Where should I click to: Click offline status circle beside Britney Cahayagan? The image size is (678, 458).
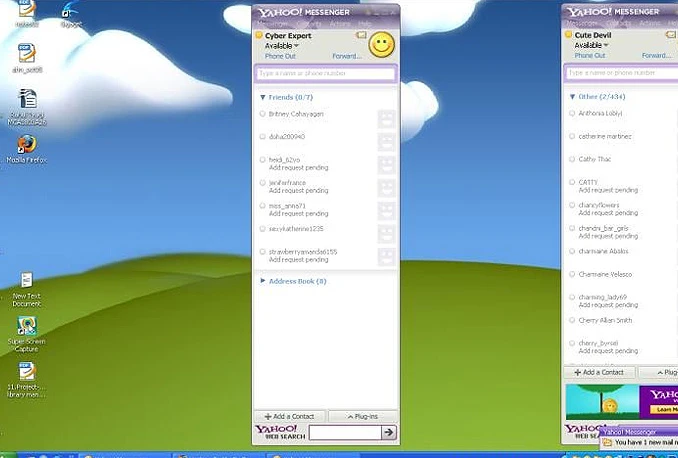click(x=262, y=114)
